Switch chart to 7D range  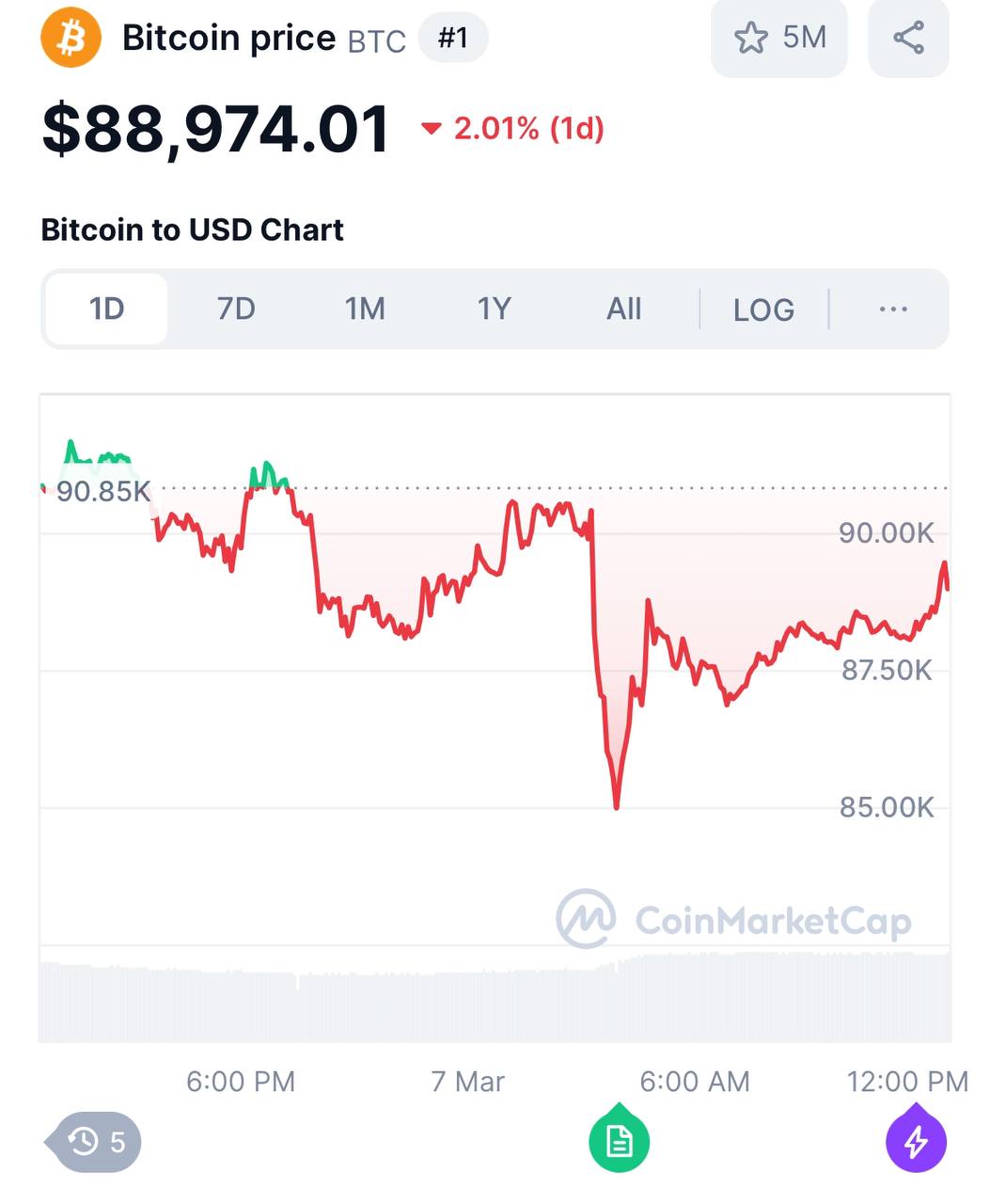[236, 309]
